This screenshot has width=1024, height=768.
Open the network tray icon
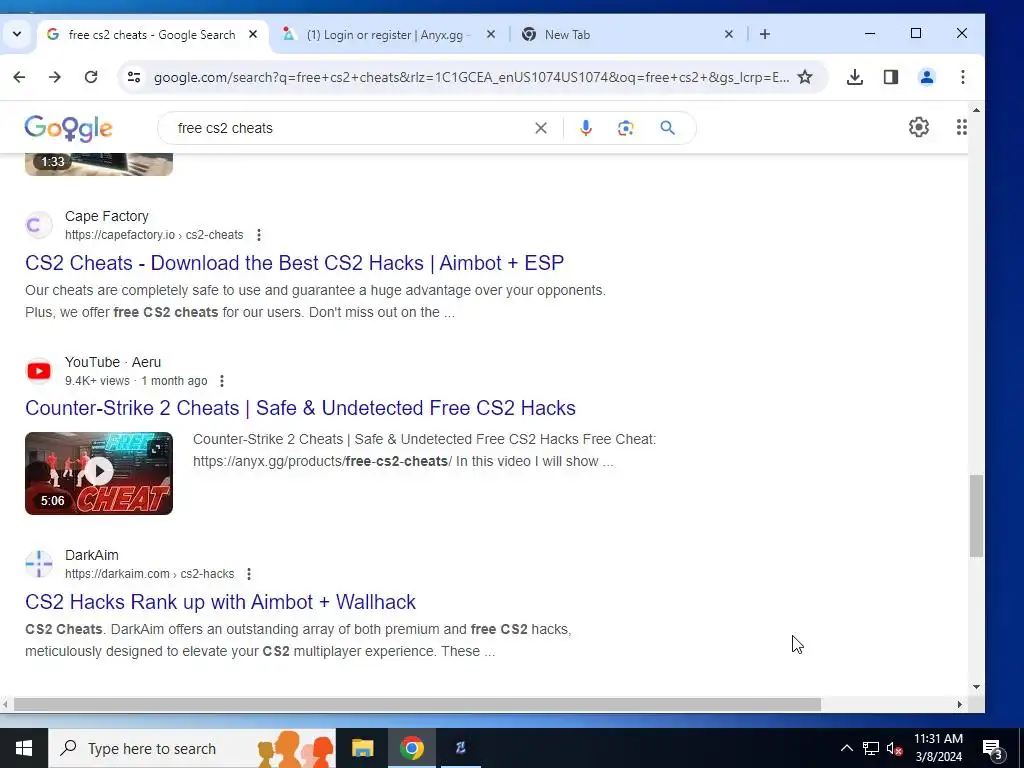pos(871,748)
